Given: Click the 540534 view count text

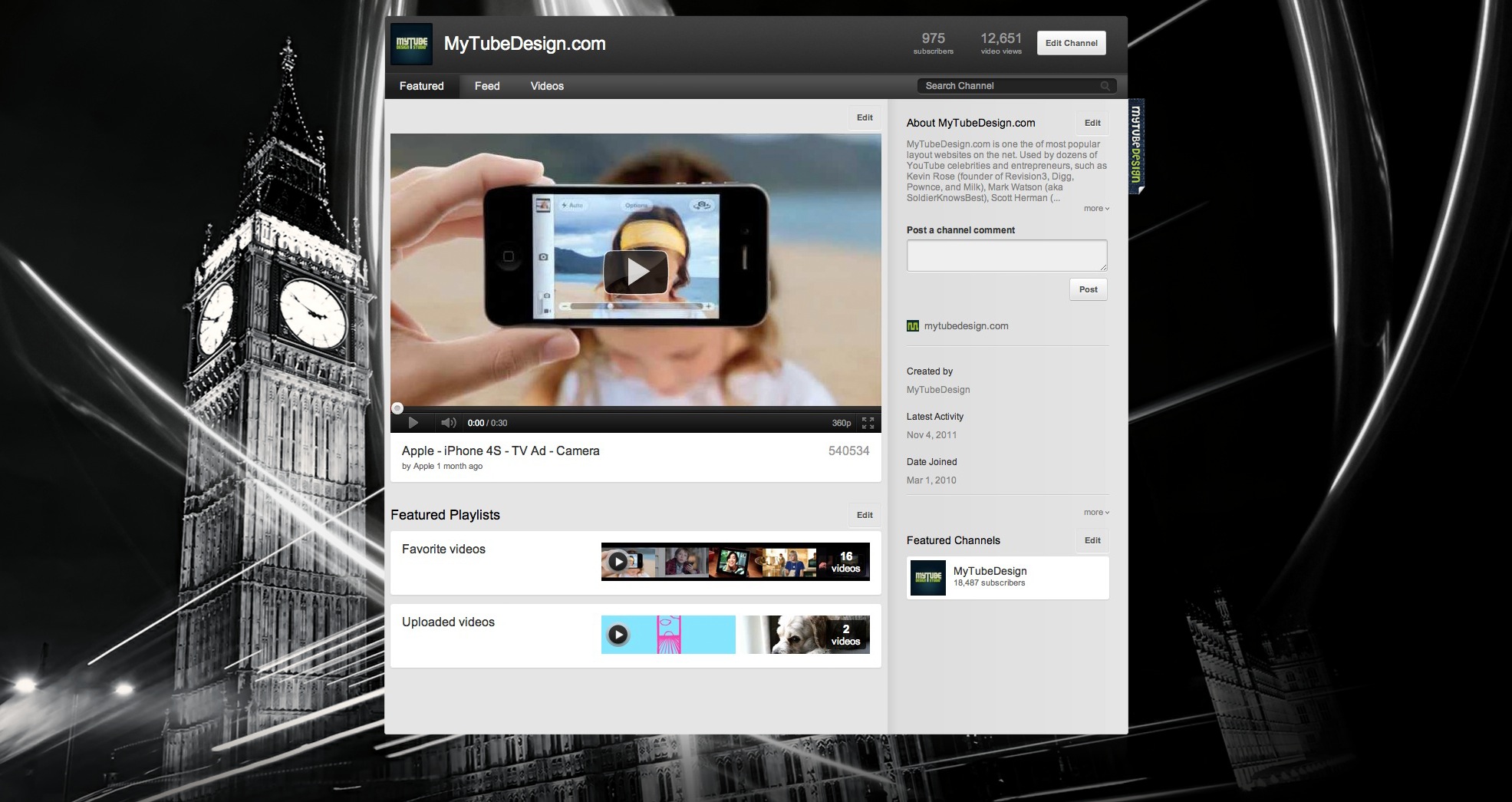Looking at the screenshot, I should (x=848, y=451).
